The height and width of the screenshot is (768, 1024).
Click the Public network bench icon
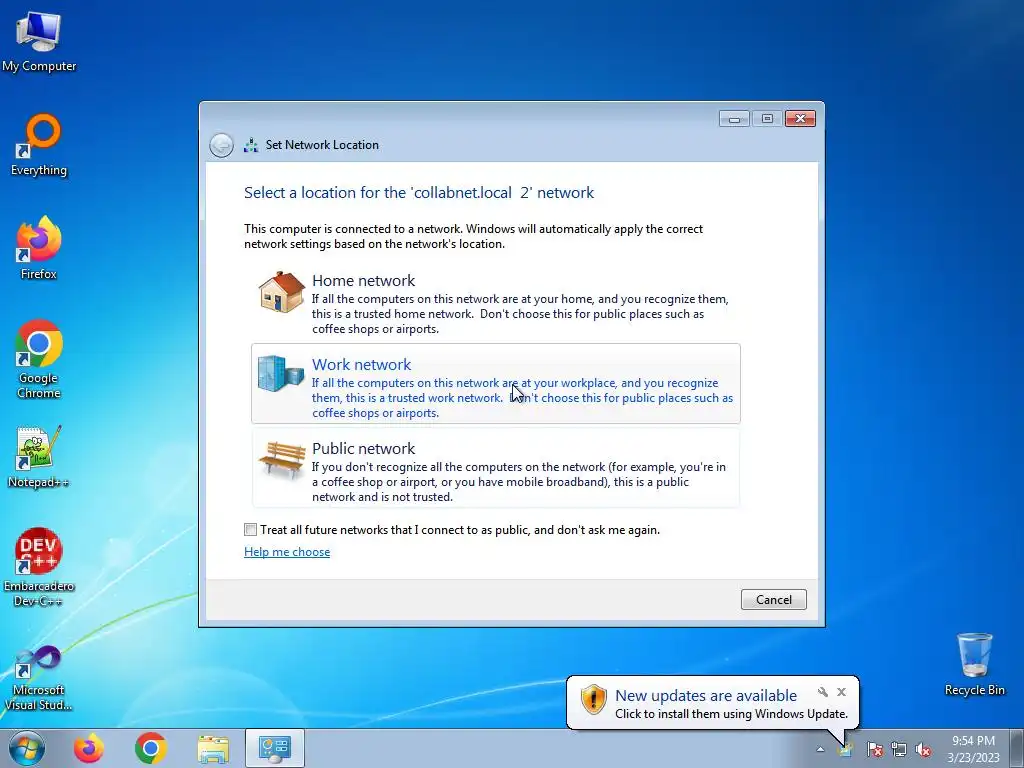281,460
